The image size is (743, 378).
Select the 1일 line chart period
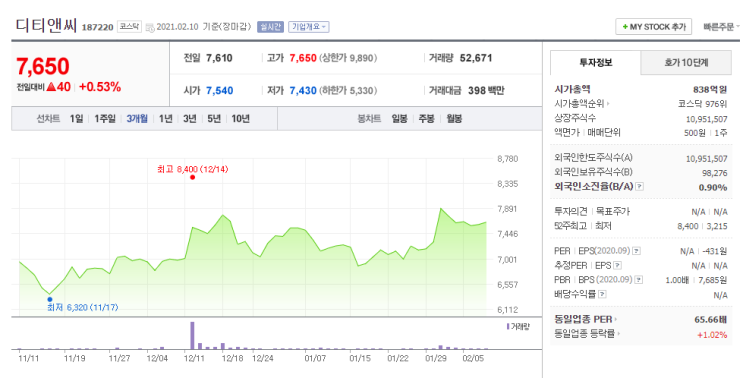pyautogui.click(x=76, y=118)
